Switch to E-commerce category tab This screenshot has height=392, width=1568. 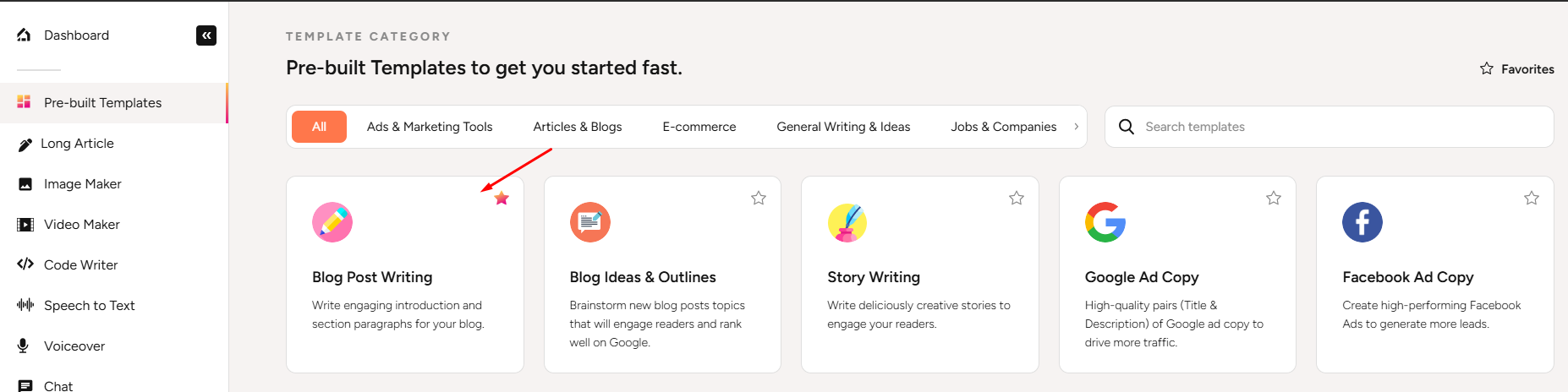pos(699,127)
